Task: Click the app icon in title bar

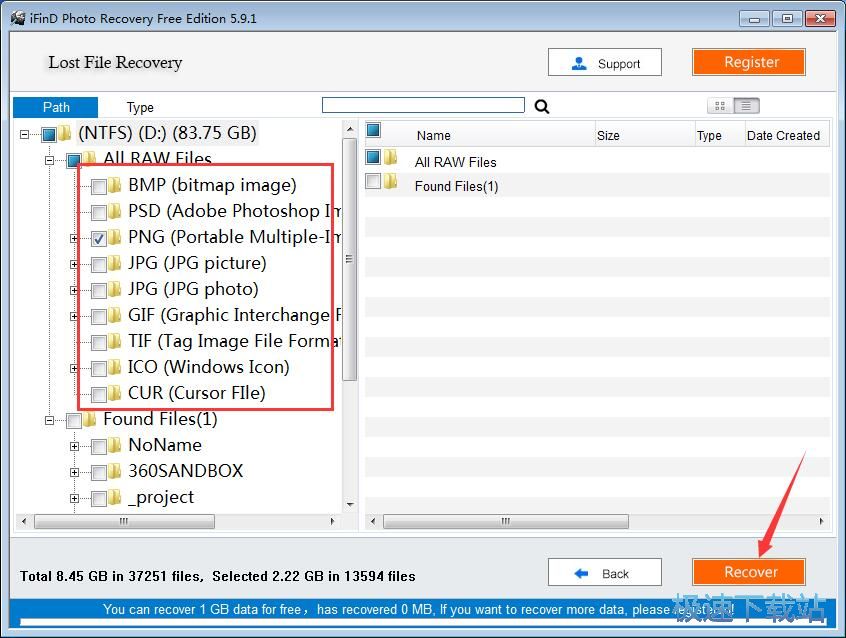Action: (x=18, y=18)
